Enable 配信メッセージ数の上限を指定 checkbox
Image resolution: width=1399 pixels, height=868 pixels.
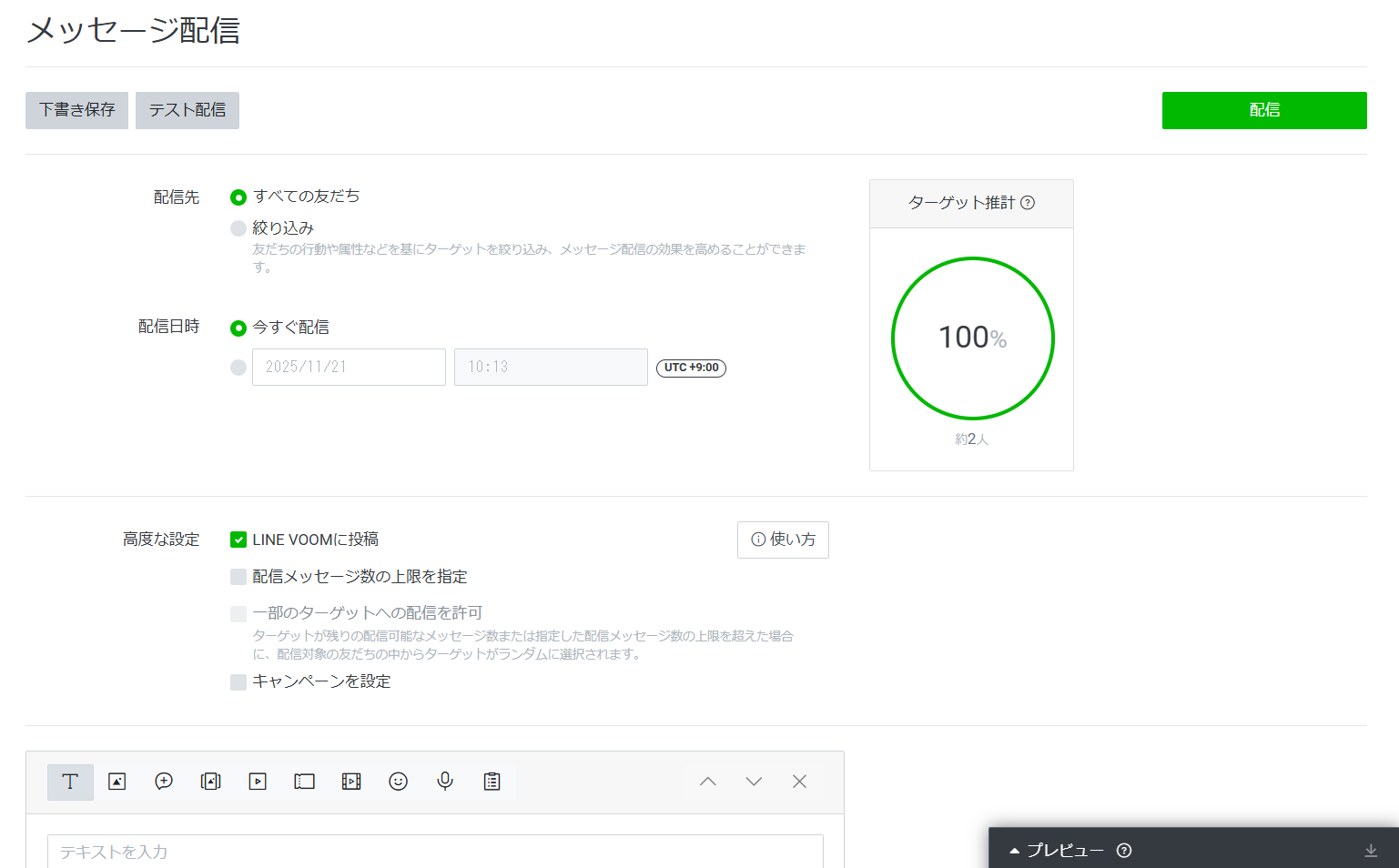coord(238,577)
